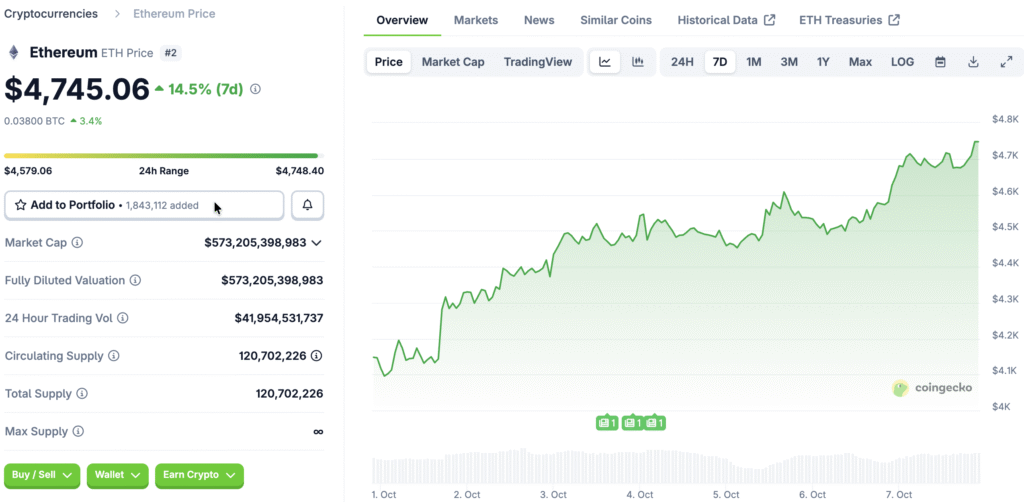
Task: Click Circulating Supply info icon
Action: point(113,356)
